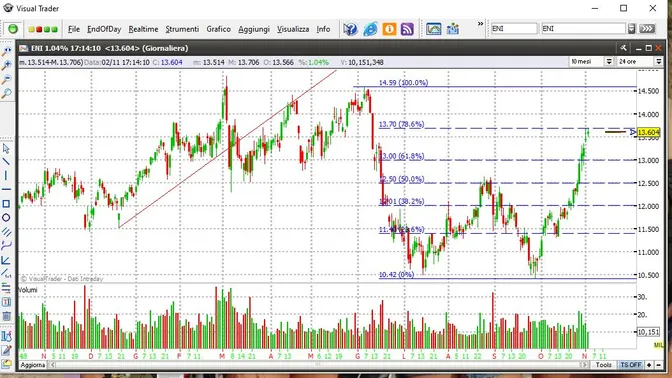Open the Grafico menu
This screenshot has height=378, width=672.
[219, 29]
